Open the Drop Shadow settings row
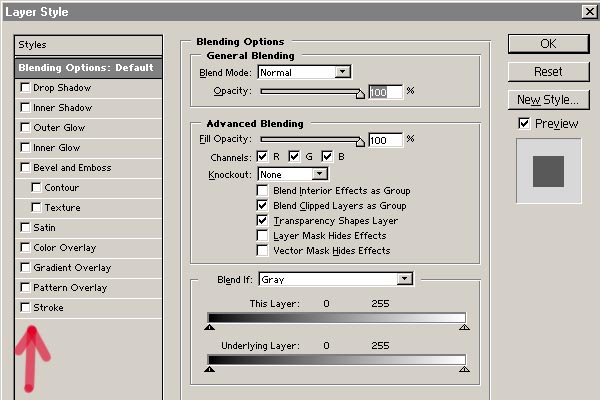This screenshot has height=400, width=600. coord(88,88)
